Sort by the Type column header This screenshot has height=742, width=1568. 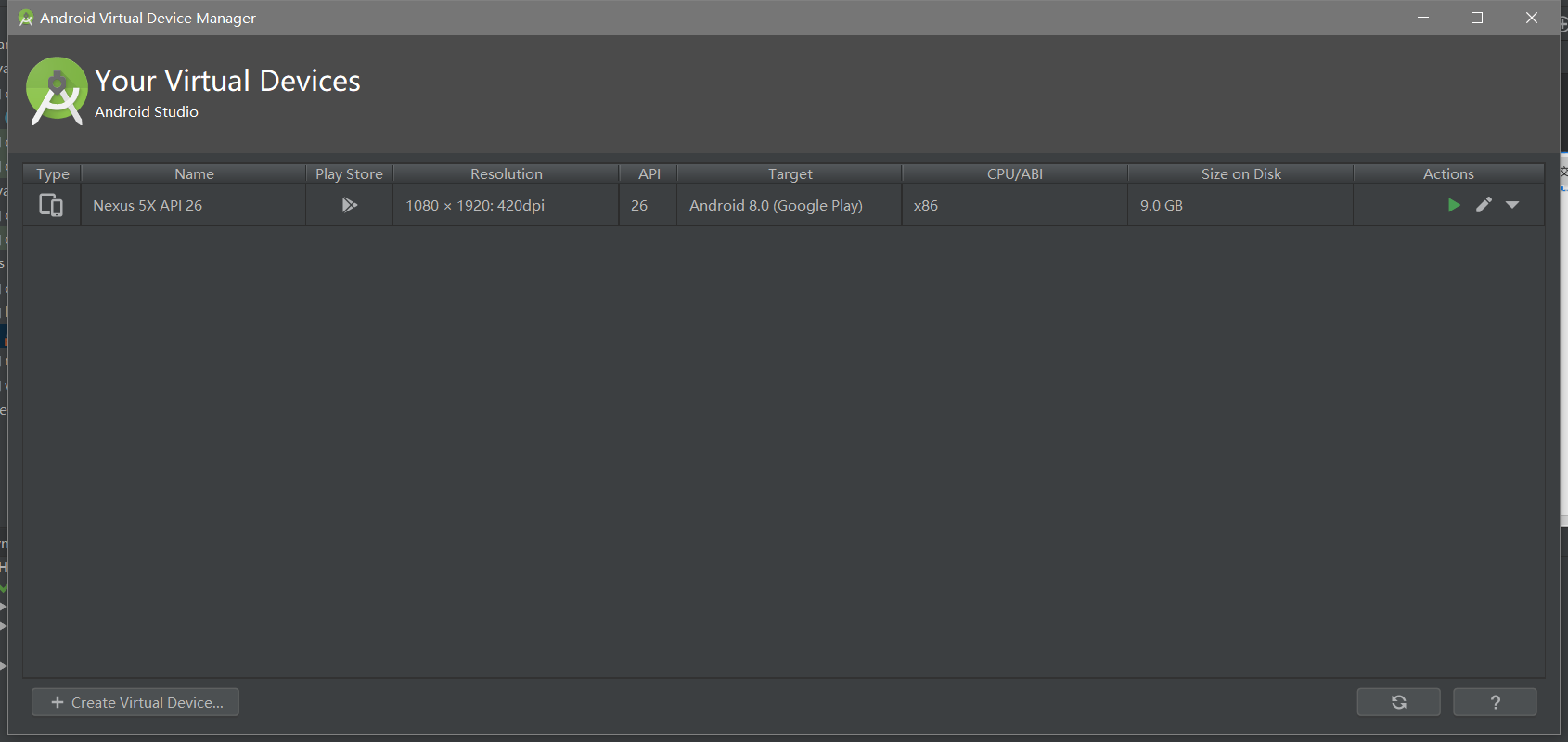click(53, 173)
